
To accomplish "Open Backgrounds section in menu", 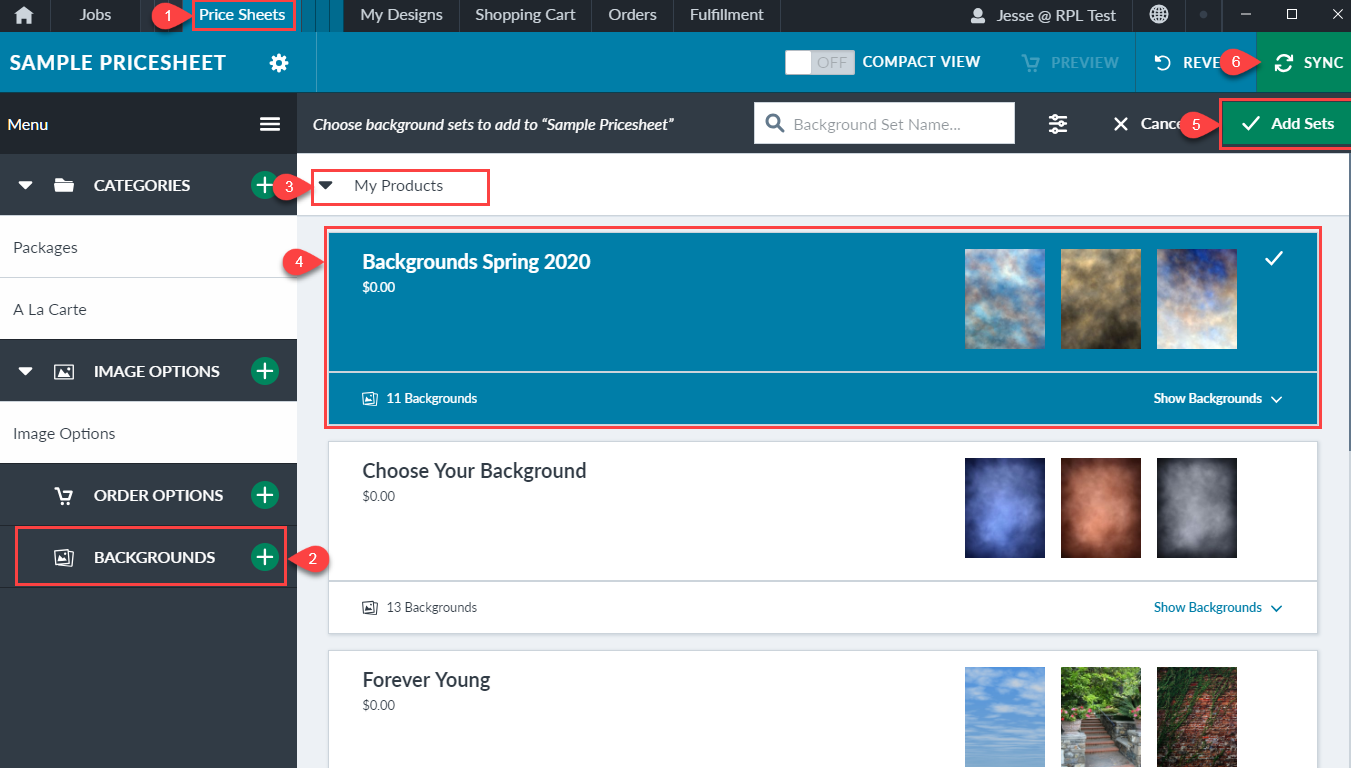I will point(154,557).
